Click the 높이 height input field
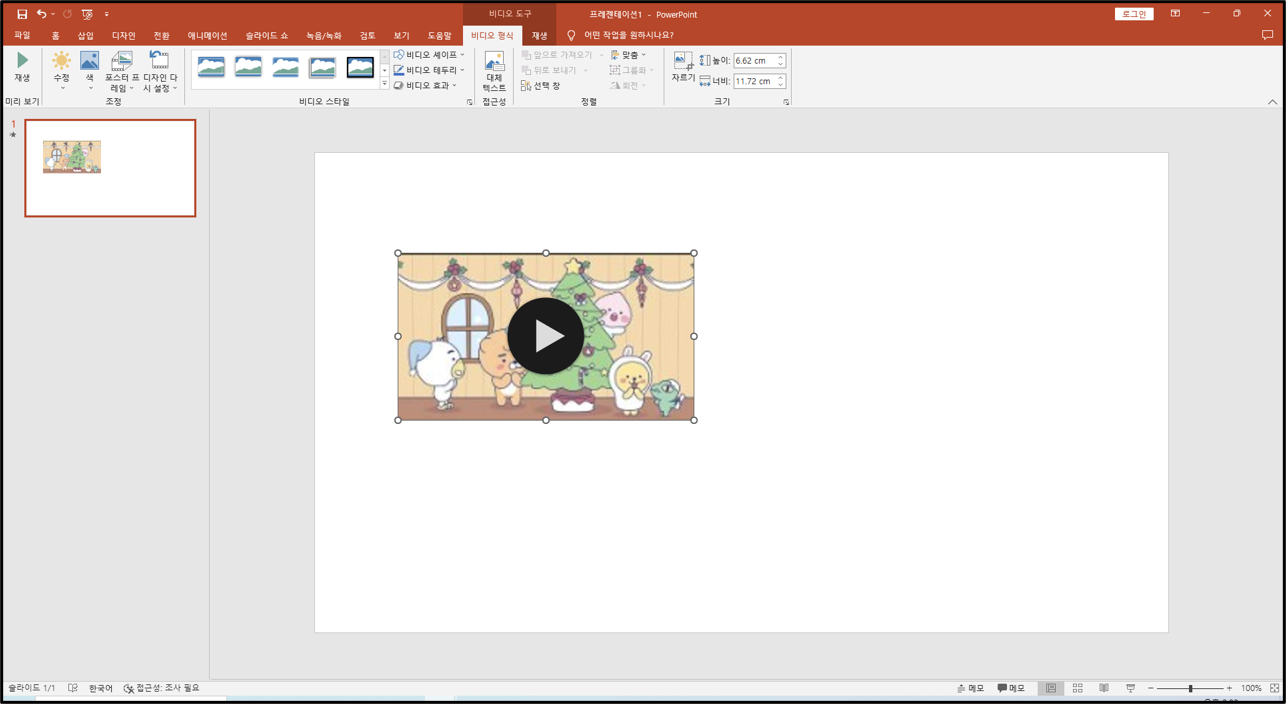This screenshot has width=1286, height=704. [754, 61]
